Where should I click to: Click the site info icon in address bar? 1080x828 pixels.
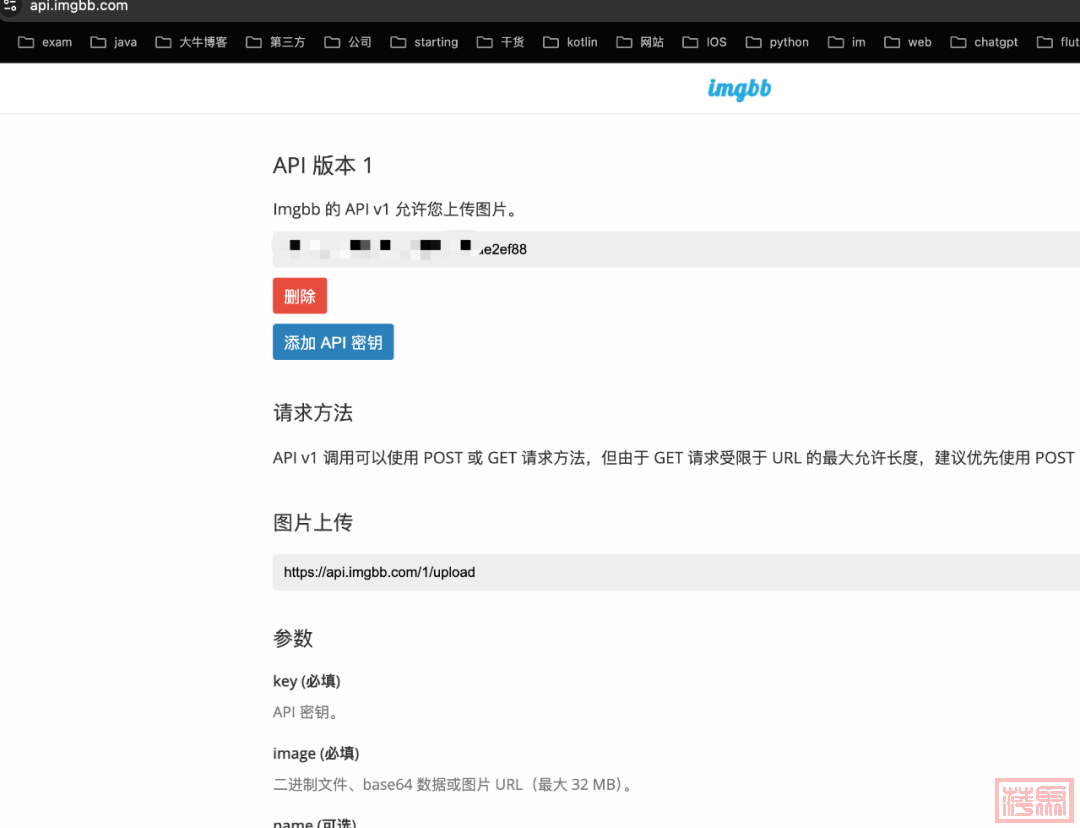[10, 6]
